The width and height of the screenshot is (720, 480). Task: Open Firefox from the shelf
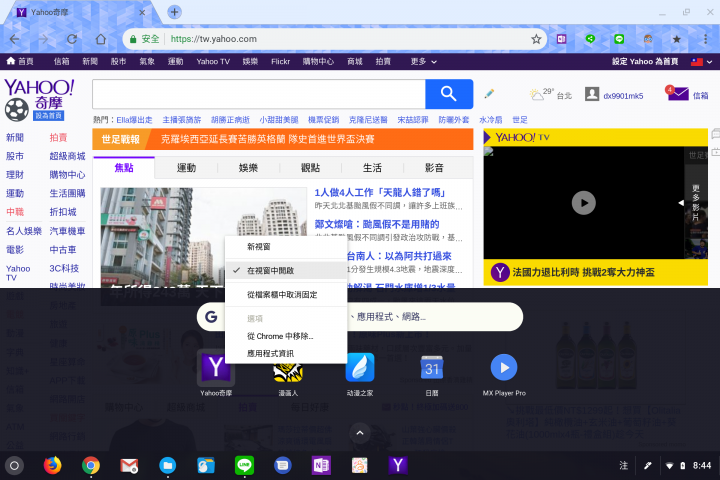click(x=52, y=465)
